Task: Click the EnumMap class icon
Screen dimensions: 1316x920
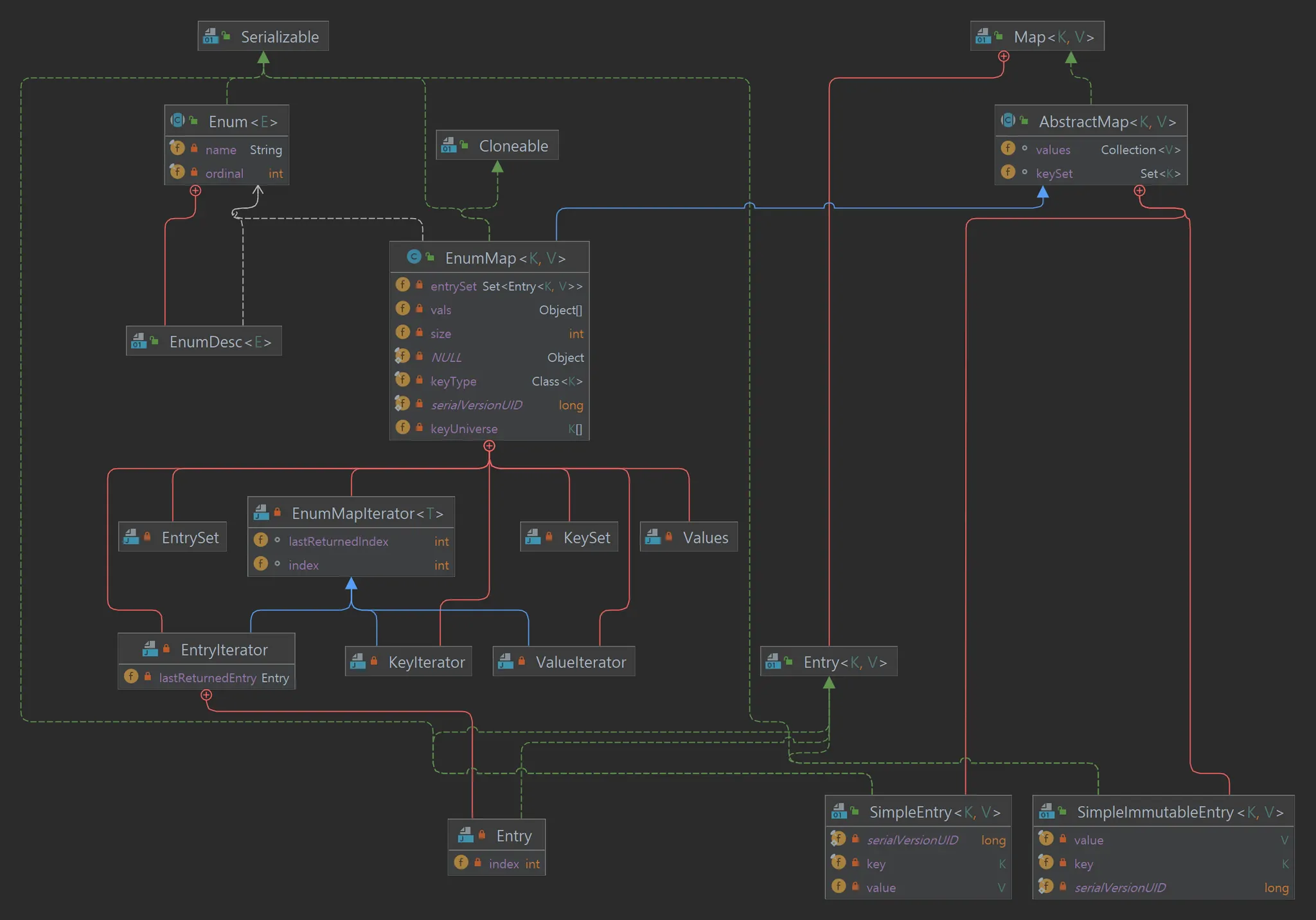Action: click(x=414, y=257)
